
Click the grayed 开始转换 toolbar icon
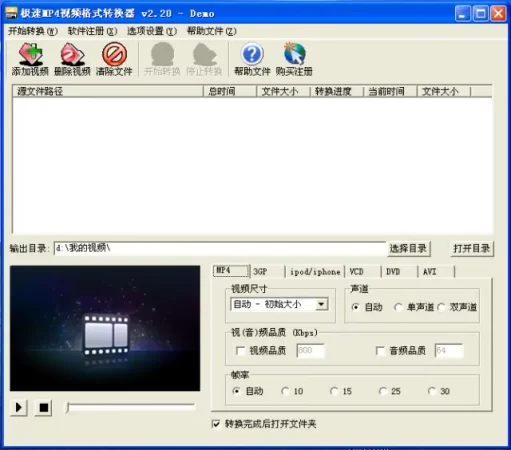[x=162, y=54]
